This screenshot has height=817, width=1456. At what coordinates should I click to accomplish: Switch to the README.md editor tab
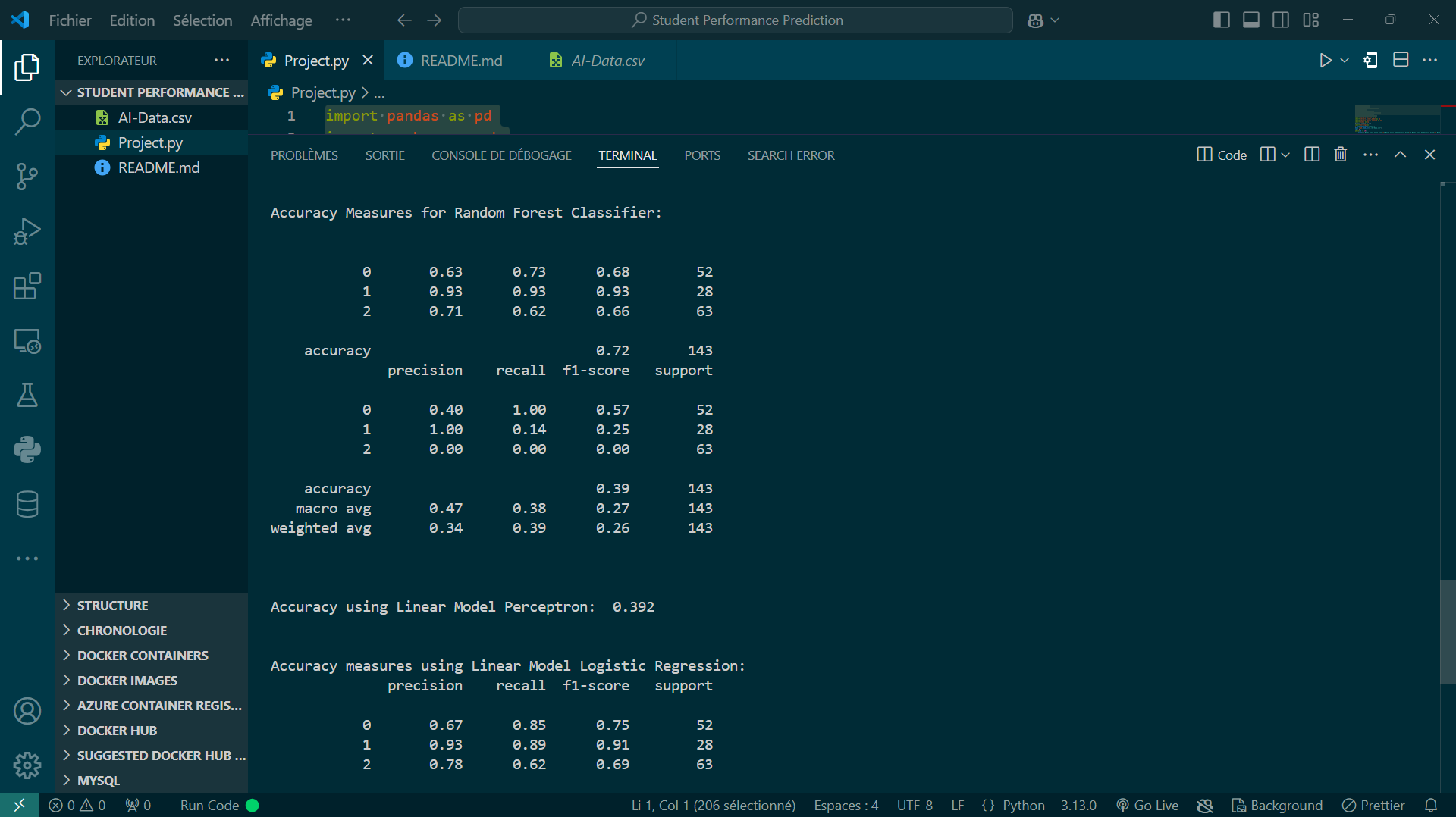(x=461, y=61)
